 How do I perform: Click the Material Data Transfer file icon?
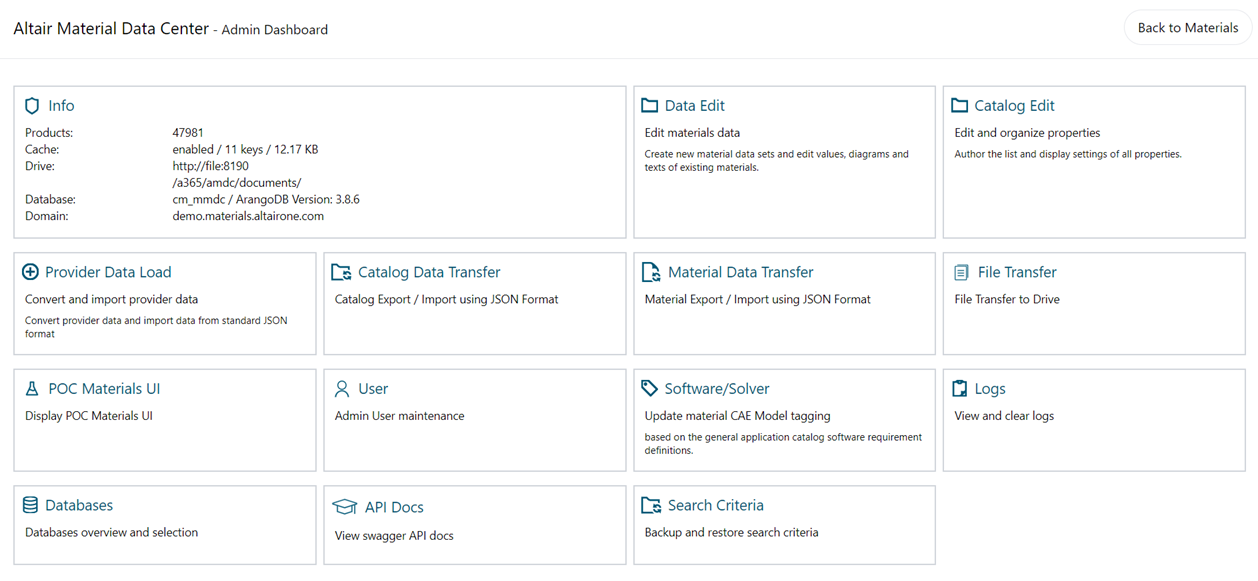(x=651, y=272)
